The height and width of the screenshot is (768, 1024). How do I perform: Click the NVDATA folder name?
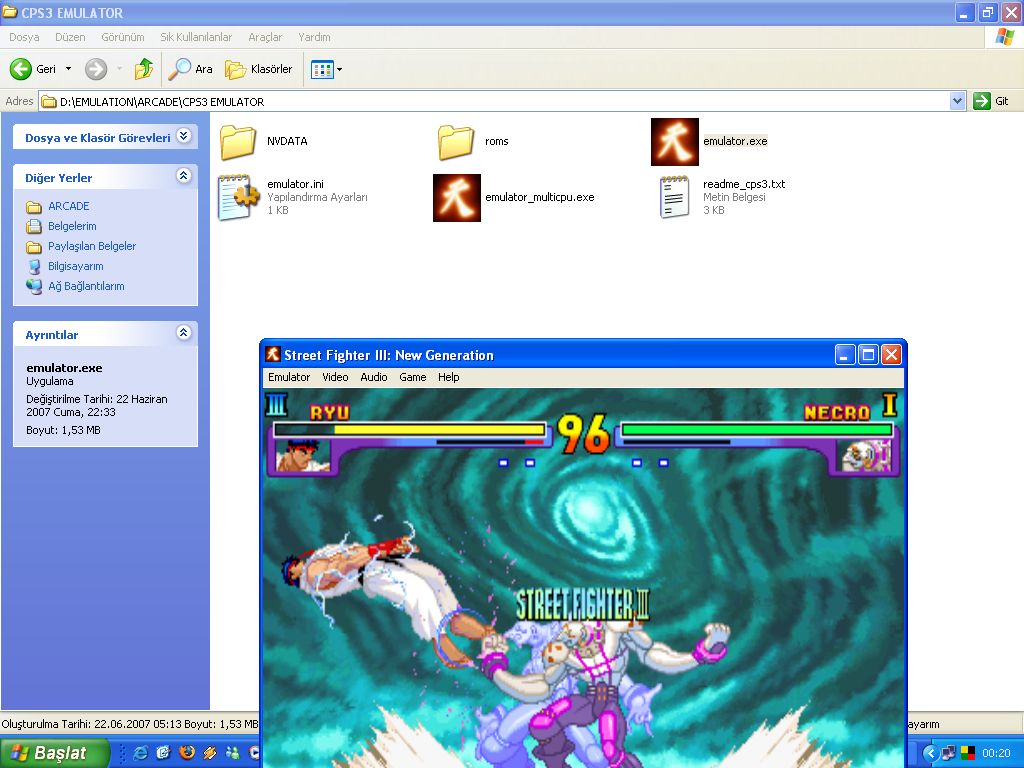(x=287, y=141)
